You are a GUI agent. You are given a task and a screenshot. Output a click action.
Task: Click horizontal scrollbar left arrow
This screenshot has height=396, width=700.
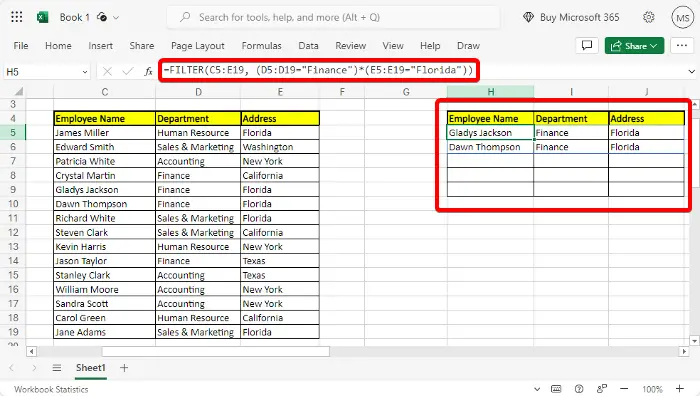click(31, 351)
